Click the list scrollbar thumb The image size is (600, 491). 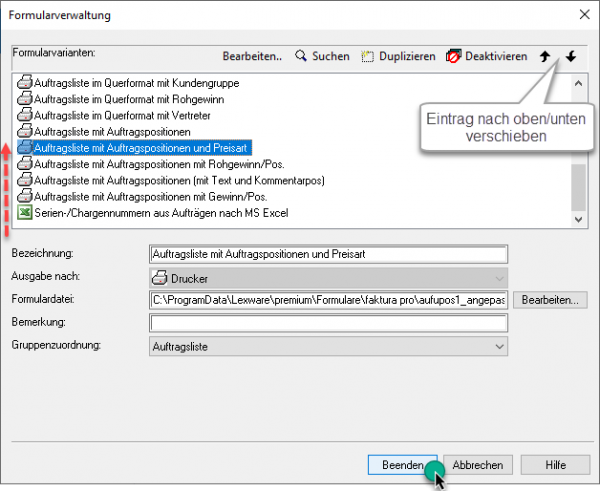[578, 187]
